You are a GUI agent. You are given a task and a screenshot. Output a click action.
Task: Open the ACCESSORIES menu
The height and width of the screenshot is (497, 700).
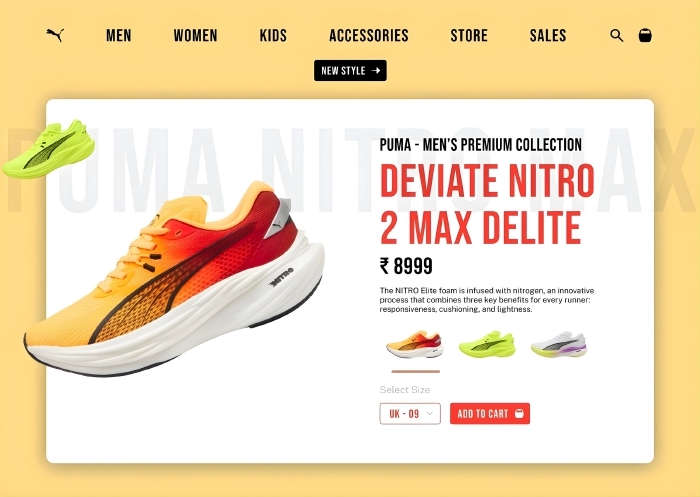pyautogui.click(x=369, y=36)
